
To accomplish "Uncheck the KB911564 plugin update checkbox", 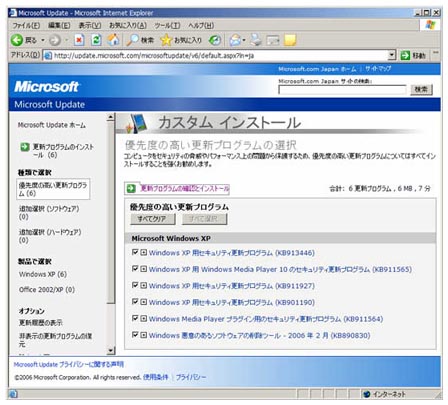I will click(135, 318).
